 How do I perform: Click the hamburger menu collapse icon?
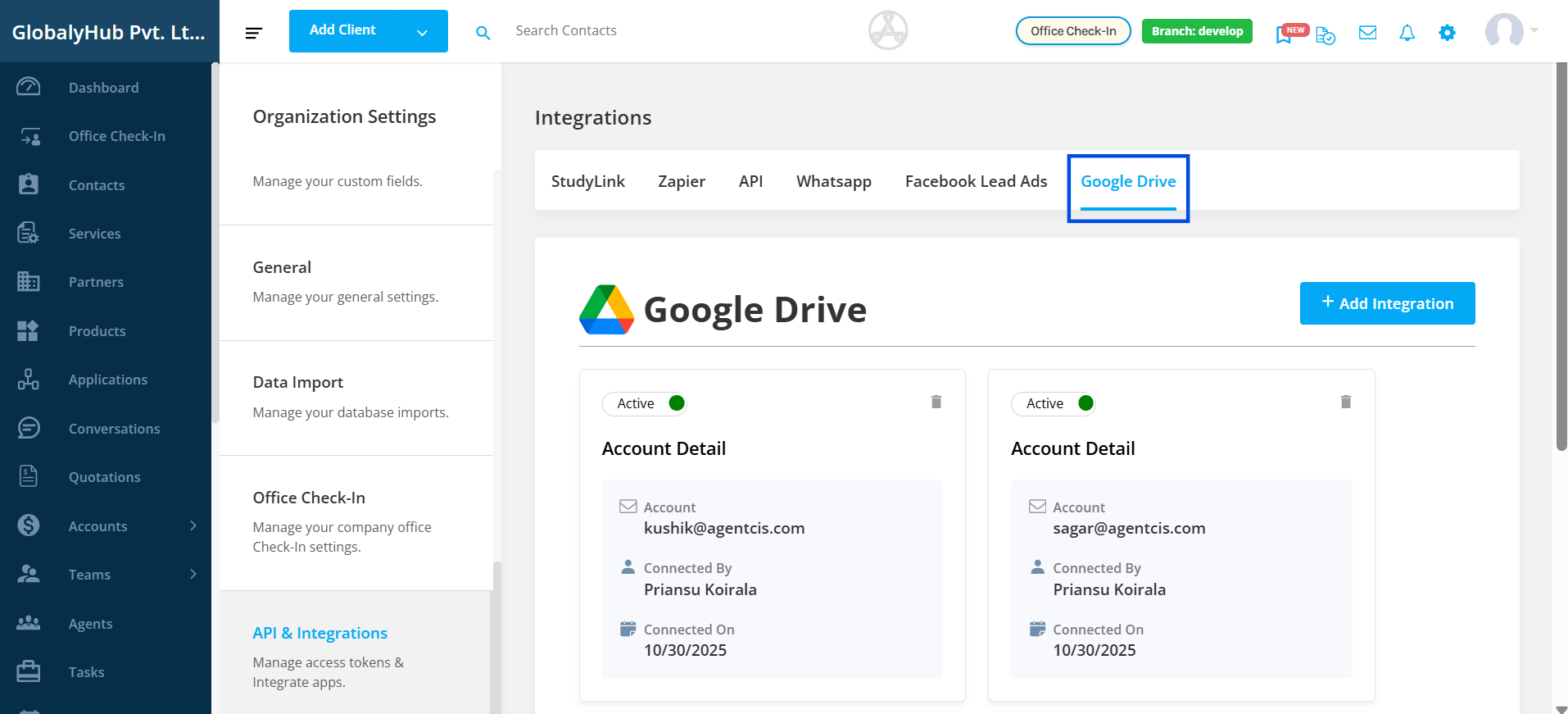pos(254,33)
